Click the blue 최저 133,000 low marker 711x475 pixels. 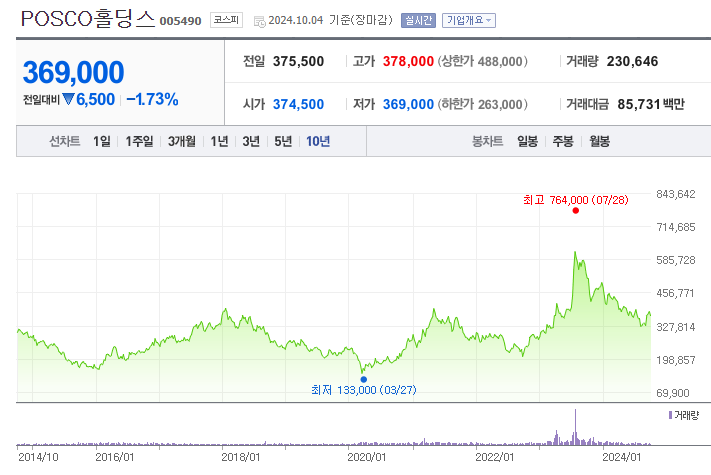364,379
